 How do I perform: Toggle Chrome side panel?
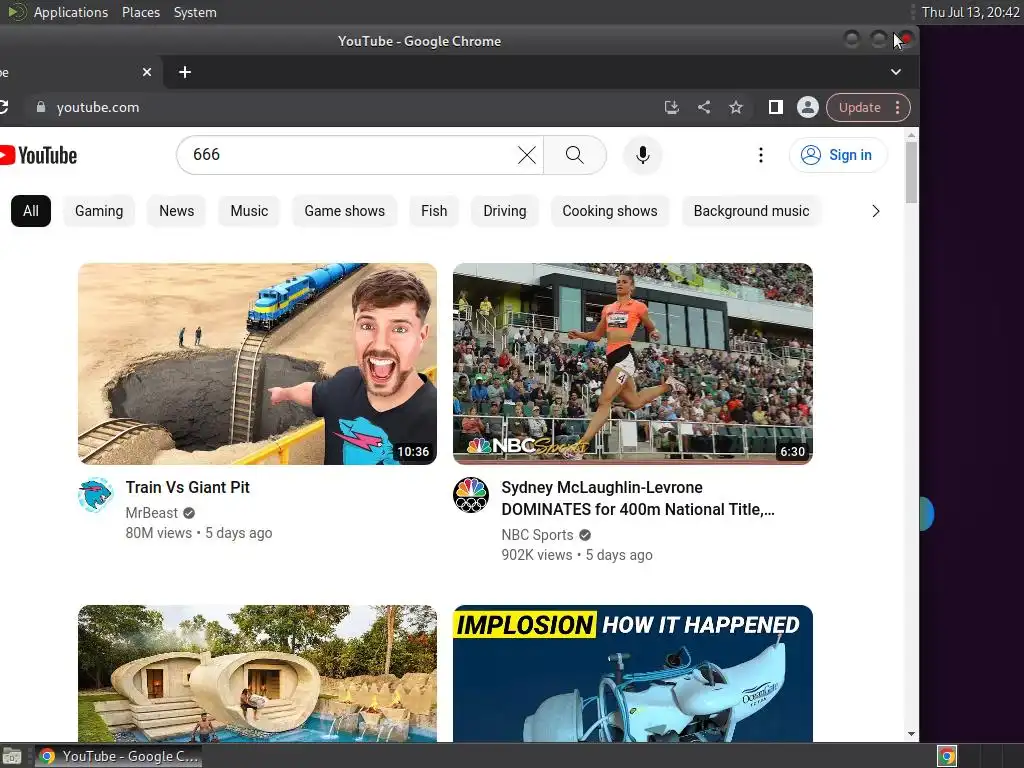[775, 107]
